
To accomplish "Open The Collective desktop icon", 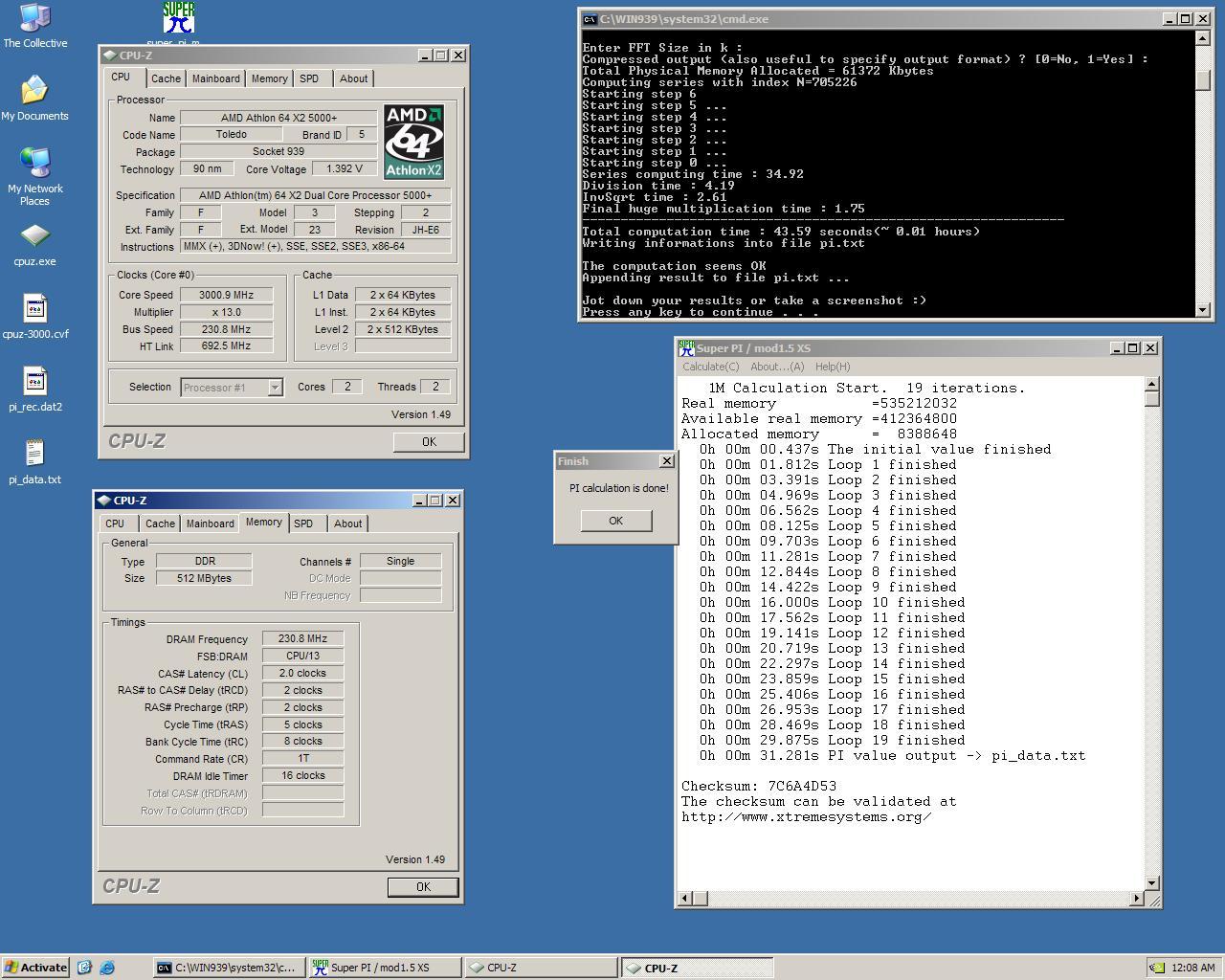I will [x=34, y=26].
